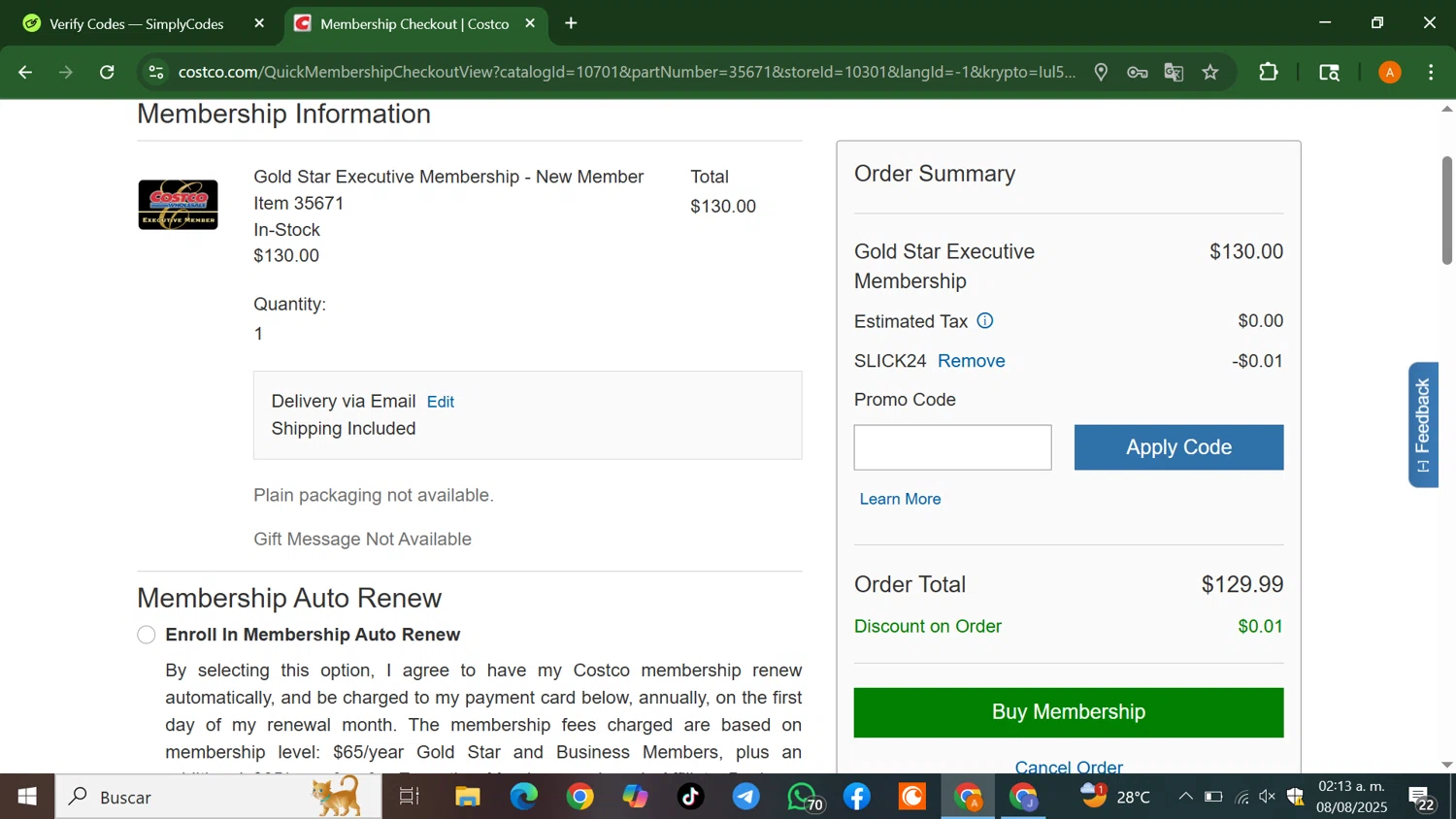The height and width of the screenshot is (819, 1456).
Task: Edit the Delivery via Email option
Action: pos(440,402)
